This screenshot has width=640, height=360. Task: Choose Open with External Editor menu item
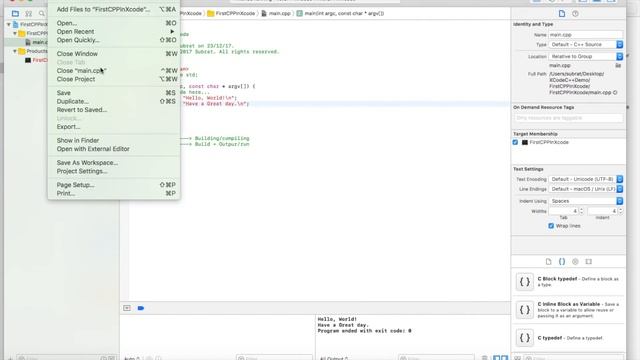click(x=114, y=149)
